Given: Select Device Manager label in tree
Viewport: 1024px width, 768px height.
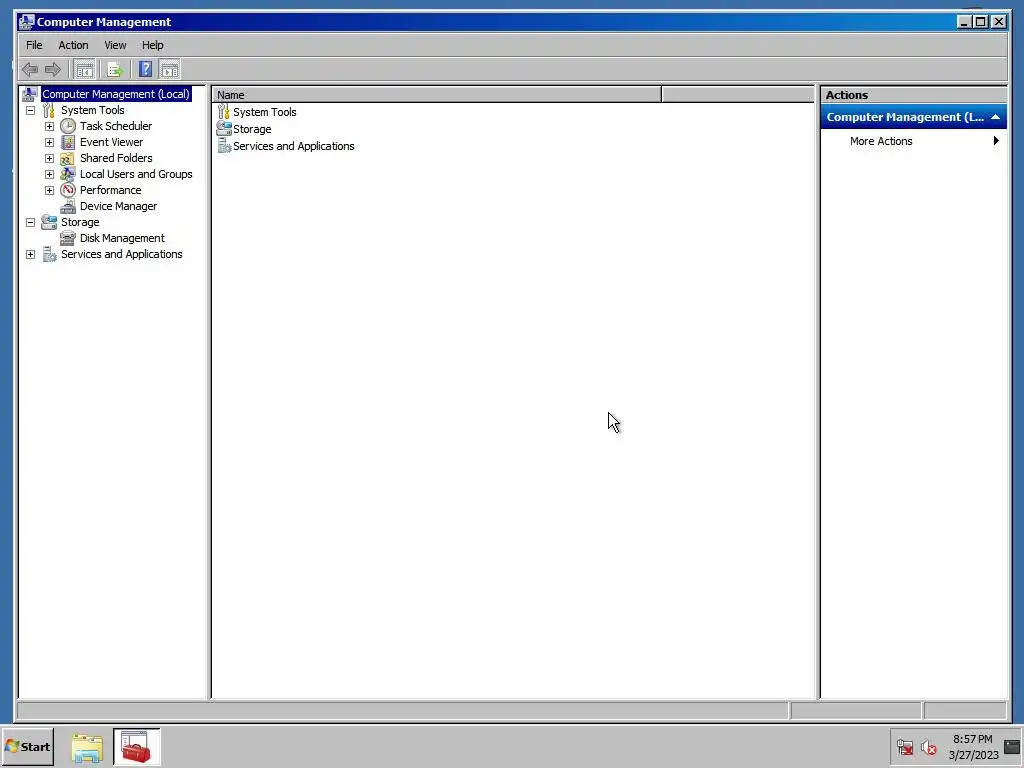Looking at the screenshot, I should (118, 206).
